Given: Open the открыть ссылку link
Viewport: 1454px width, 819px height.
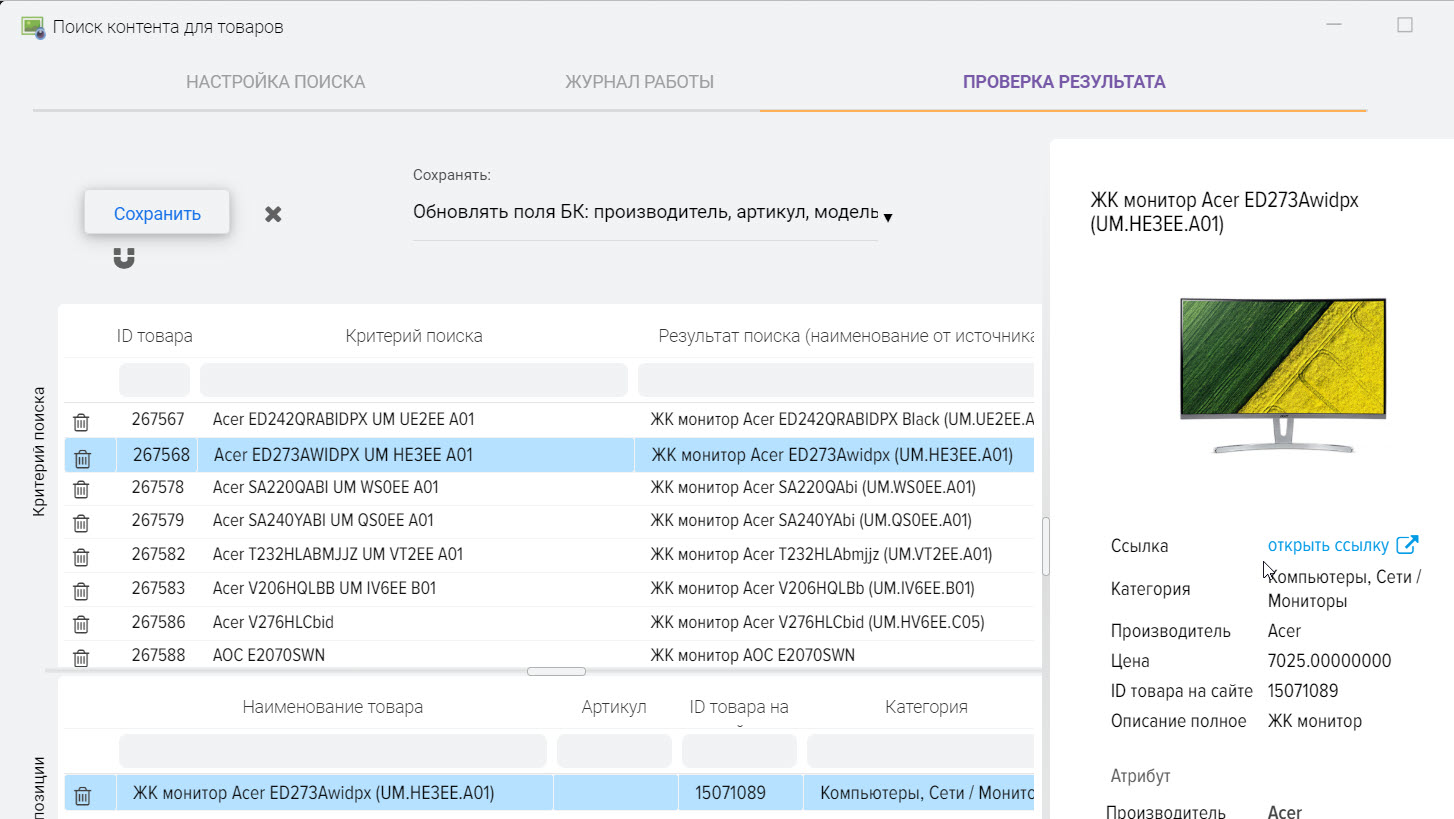Looking at the screenshot, I should (x=1328, y=545).
